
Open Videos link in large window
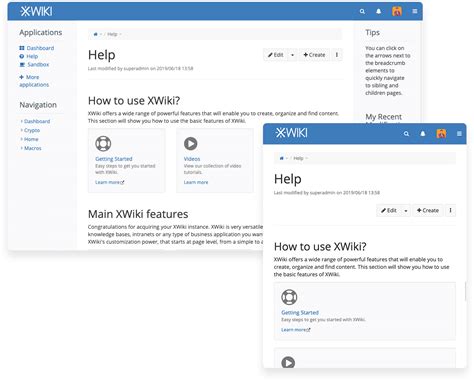pos(192,159)
